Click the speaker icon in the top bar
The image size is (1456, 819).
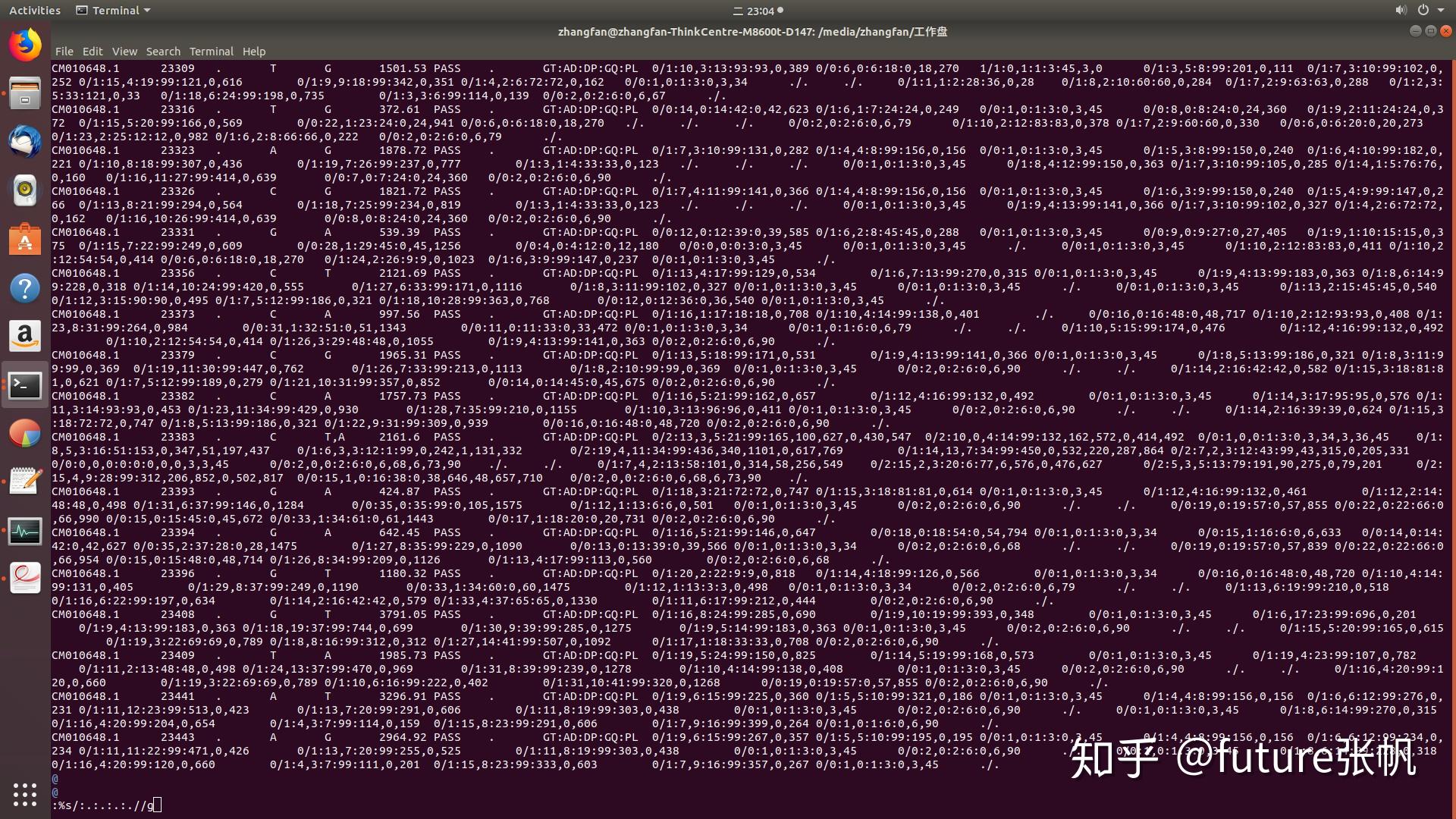coord(1400,10)
